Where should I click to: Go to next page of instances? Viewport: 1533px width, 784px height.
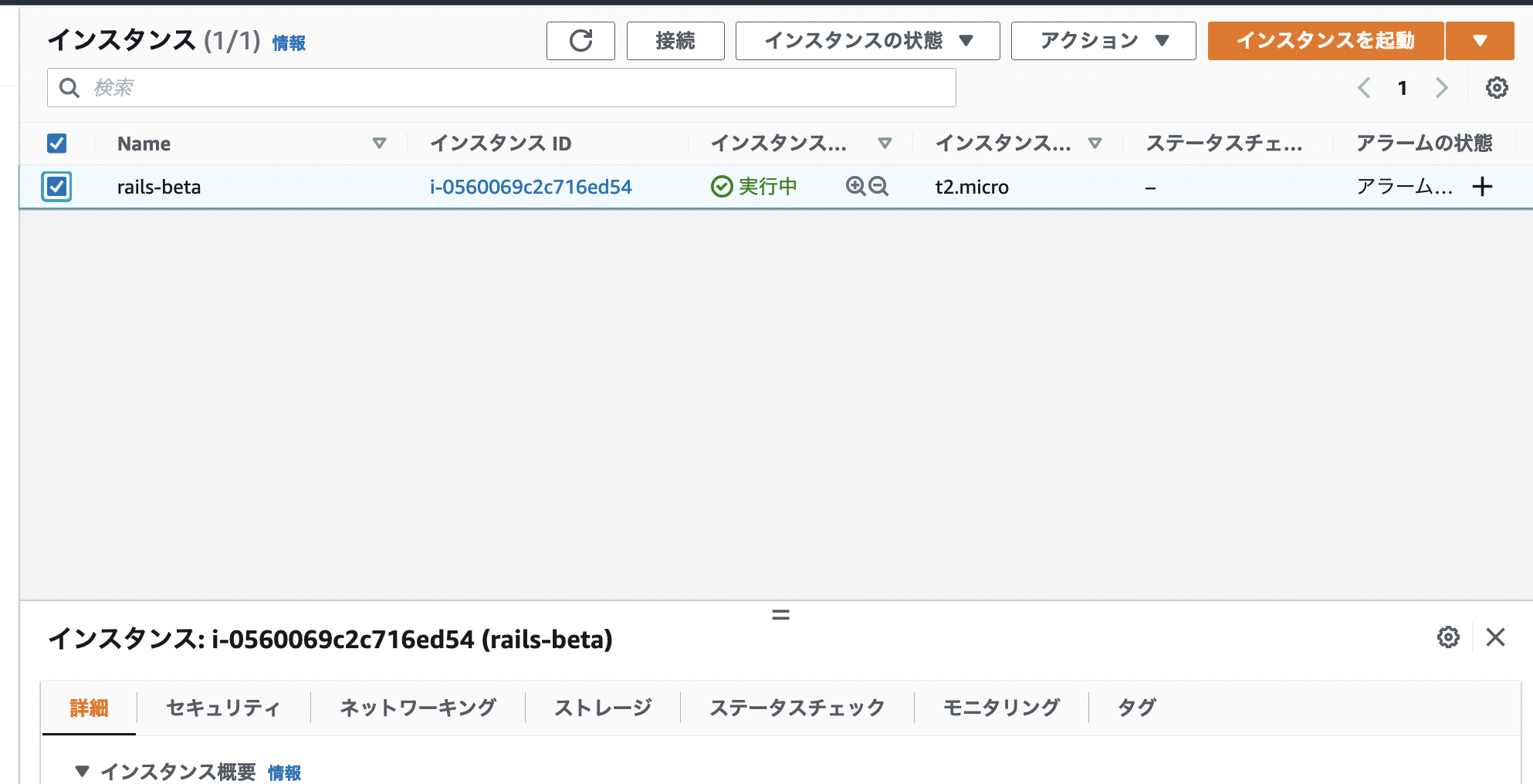1441,88
